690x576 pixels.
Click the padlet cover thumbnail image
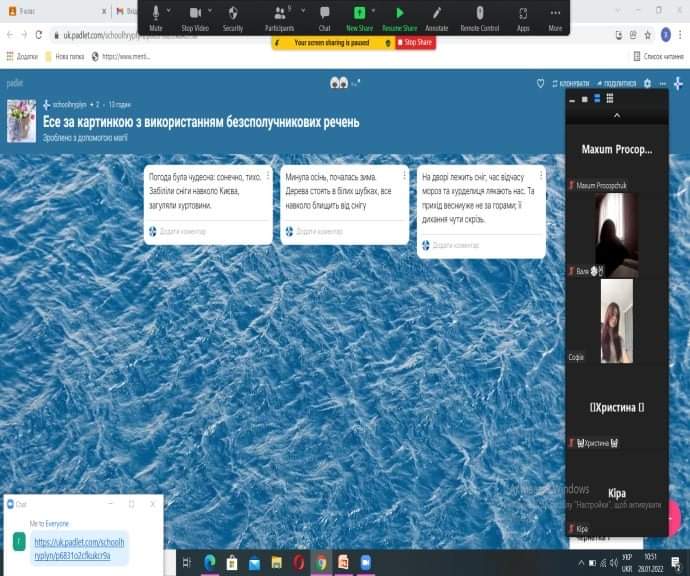tap(22, 121)
